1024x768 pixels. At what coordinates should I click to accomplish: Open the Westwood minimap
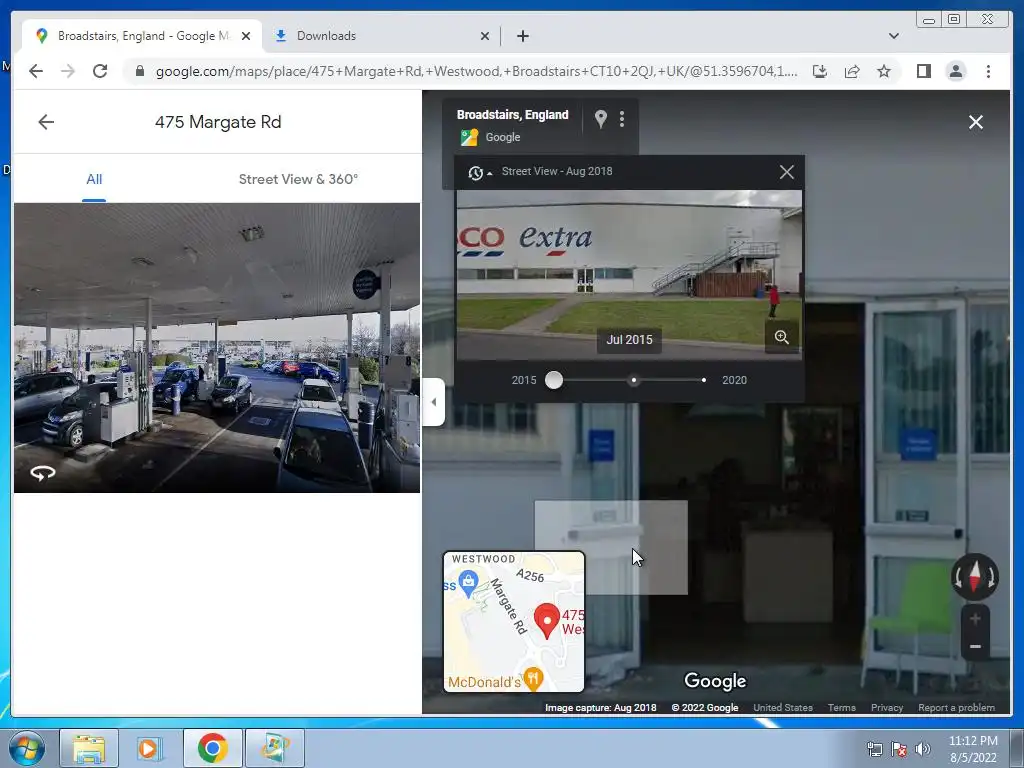pyautogui.click(x=514, y=622)
